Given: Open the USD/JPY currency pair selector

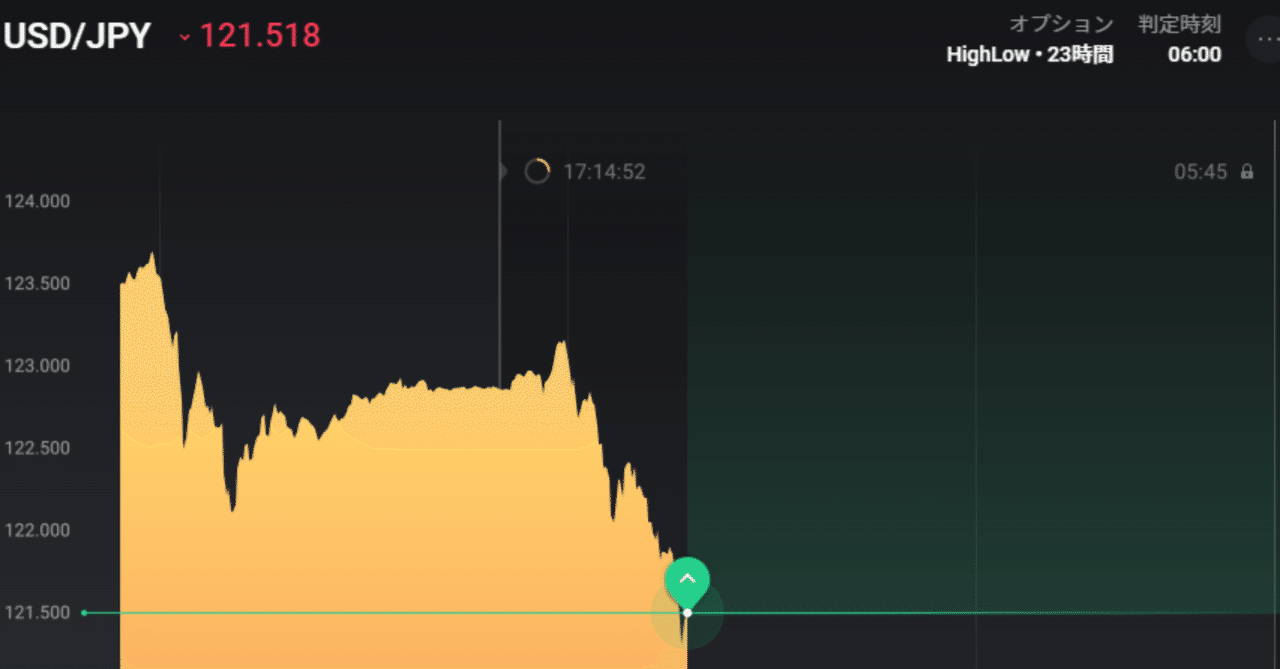Looking at the screenshot, I should tap(76, 36).
